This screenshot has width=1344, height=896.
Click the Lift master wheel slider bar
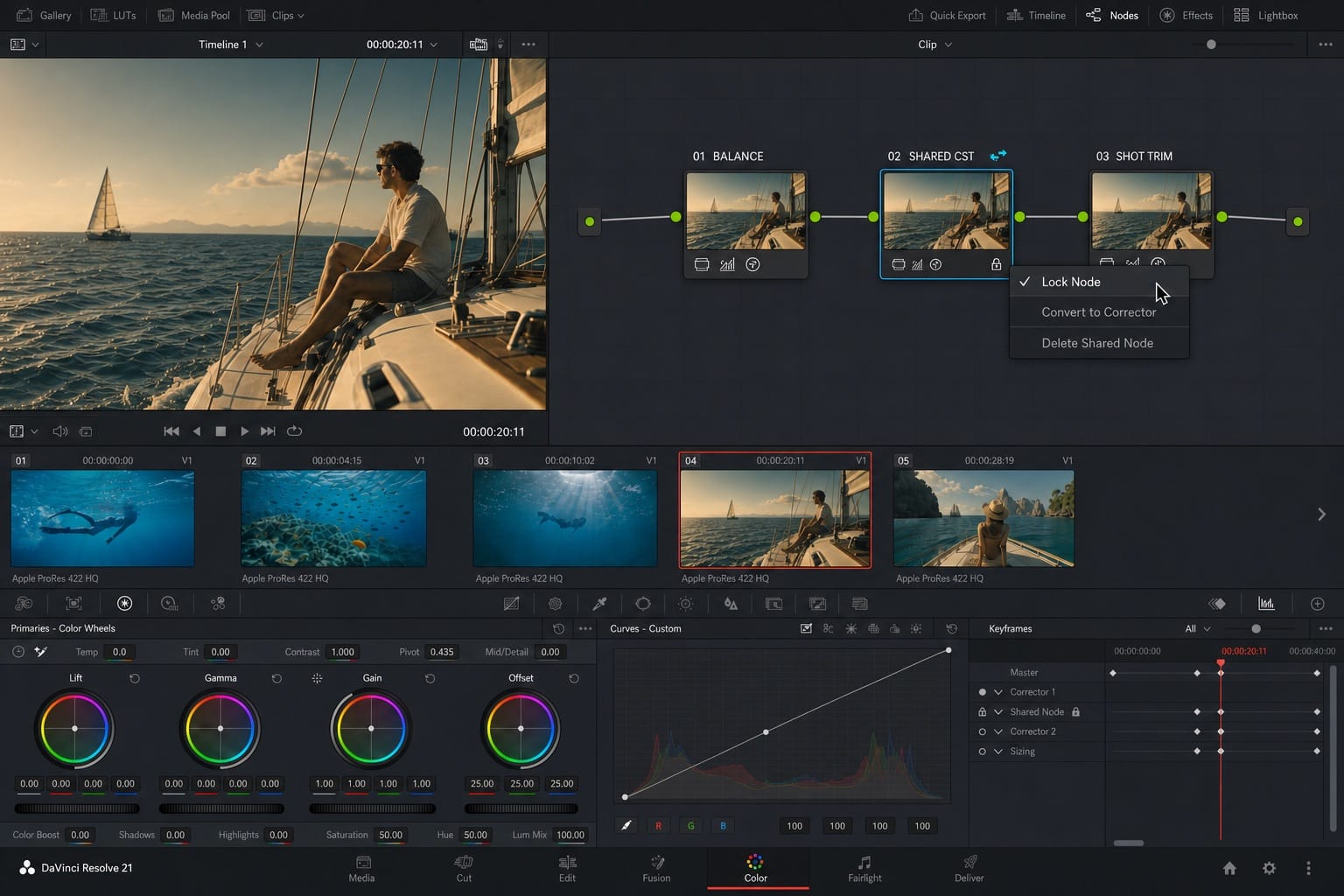tap(77, 808)
